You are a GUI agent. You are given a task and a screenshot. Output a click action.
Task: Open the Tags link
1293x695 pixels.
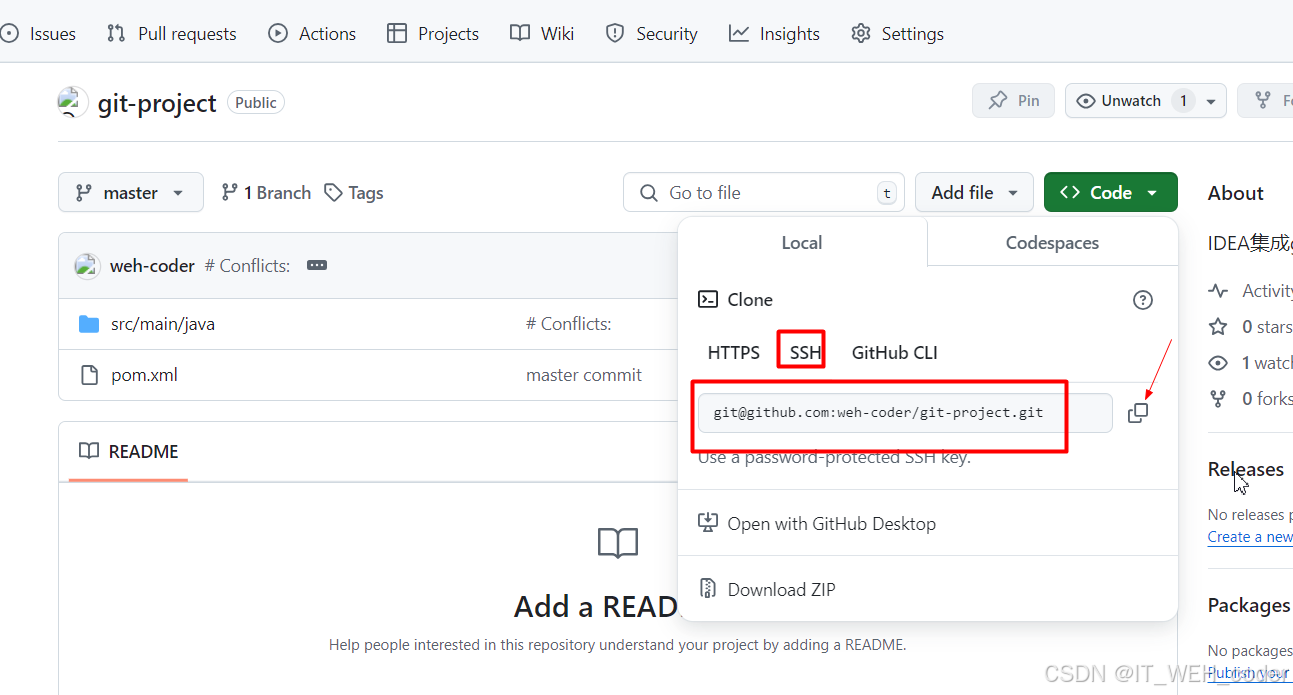[354, 192]
